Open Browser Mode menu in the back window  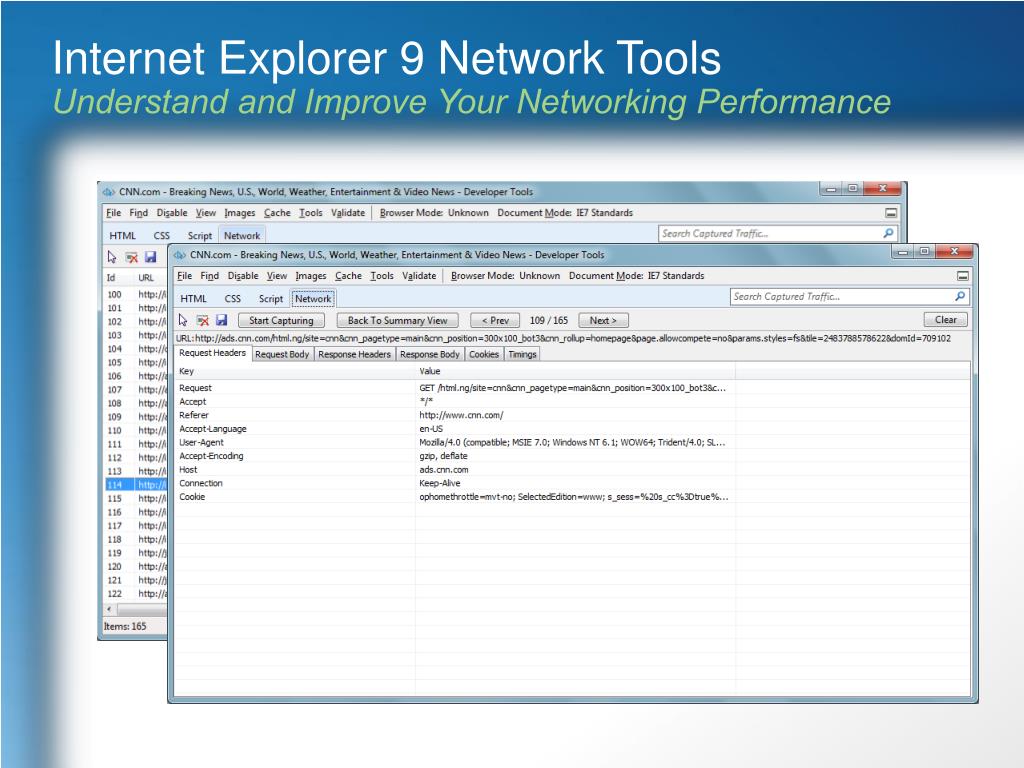(434, 213)
